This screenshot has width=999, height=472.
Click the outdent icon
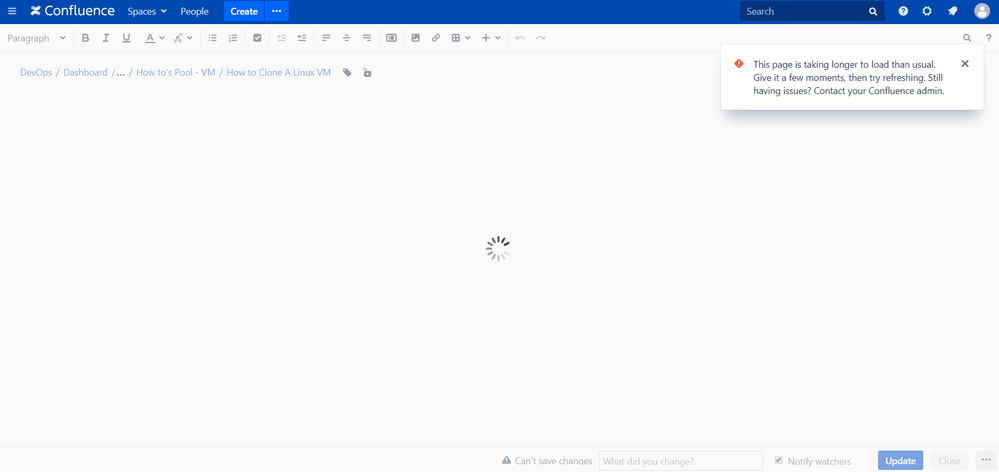281,38
